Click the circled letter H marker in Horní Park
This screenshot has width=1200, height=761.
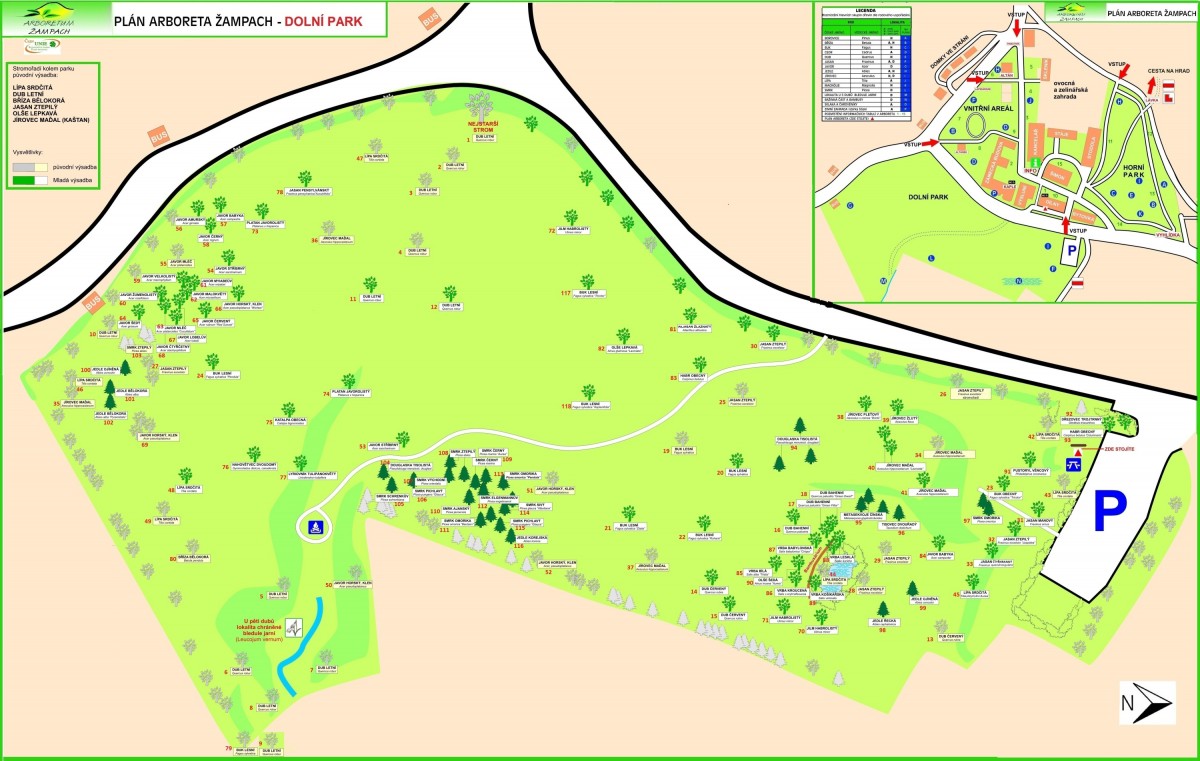click(x=1120, y=101)
